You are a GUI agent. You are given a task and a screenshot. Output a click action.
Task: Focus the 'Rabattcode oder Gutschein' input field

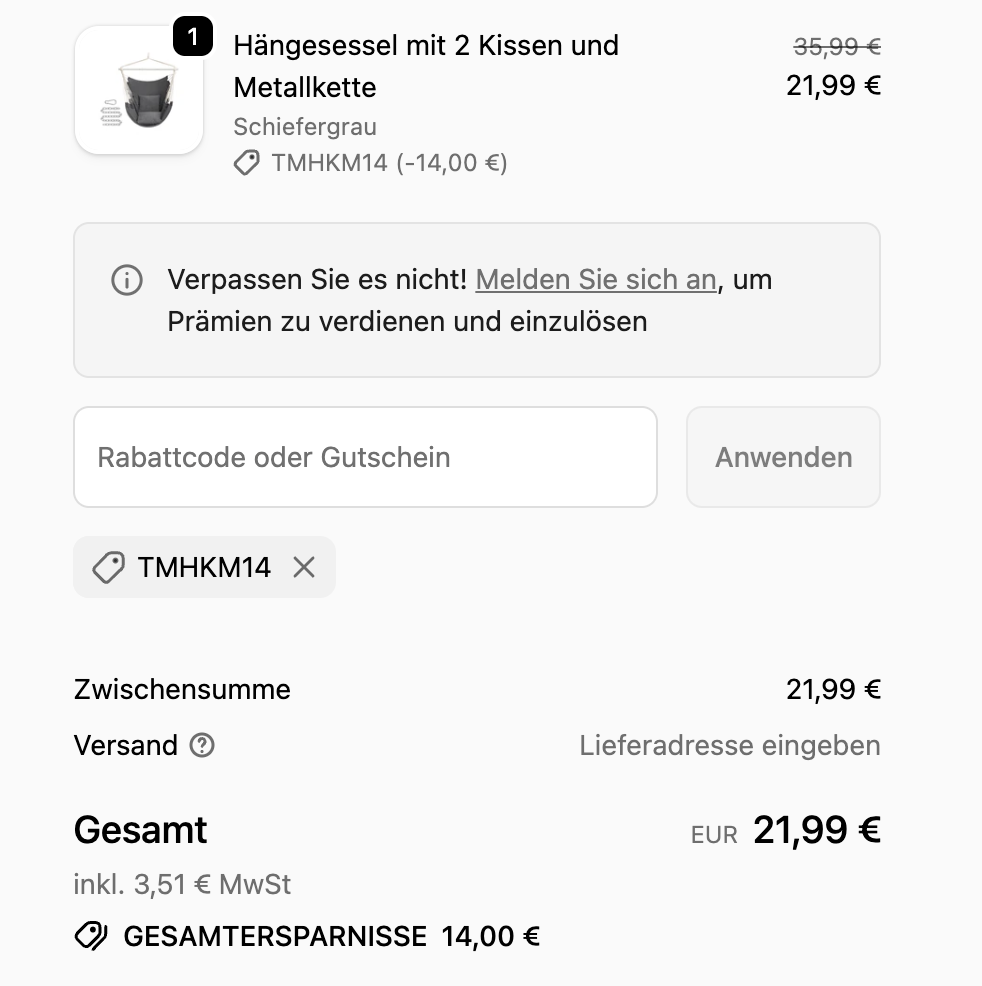coord(365,457)
